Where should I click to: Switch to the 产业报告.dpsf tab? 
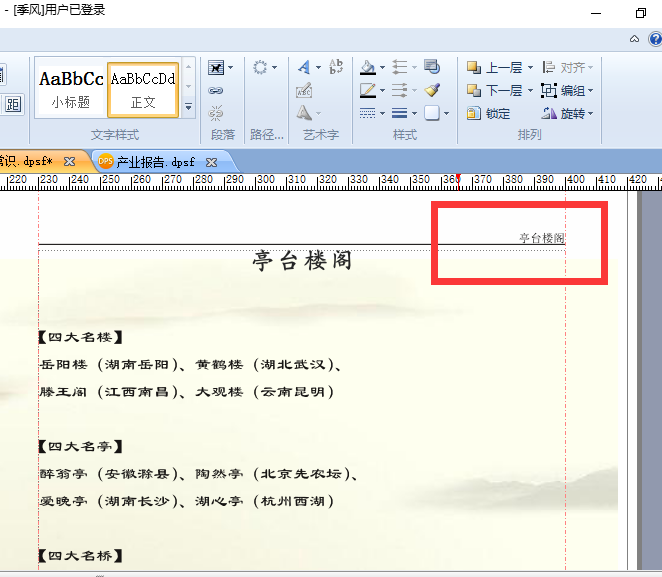(155, 162)
